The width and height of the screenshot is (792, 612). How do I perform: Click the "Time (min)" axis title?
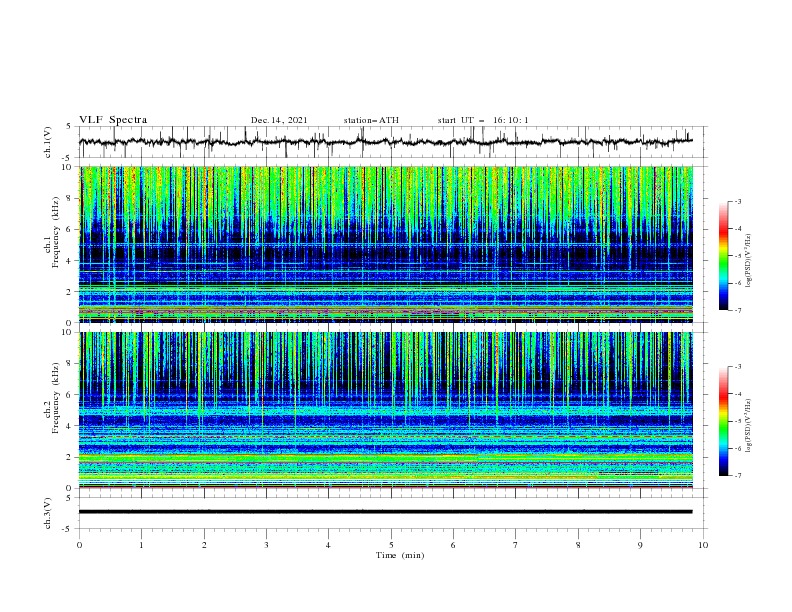click(400, 555)
